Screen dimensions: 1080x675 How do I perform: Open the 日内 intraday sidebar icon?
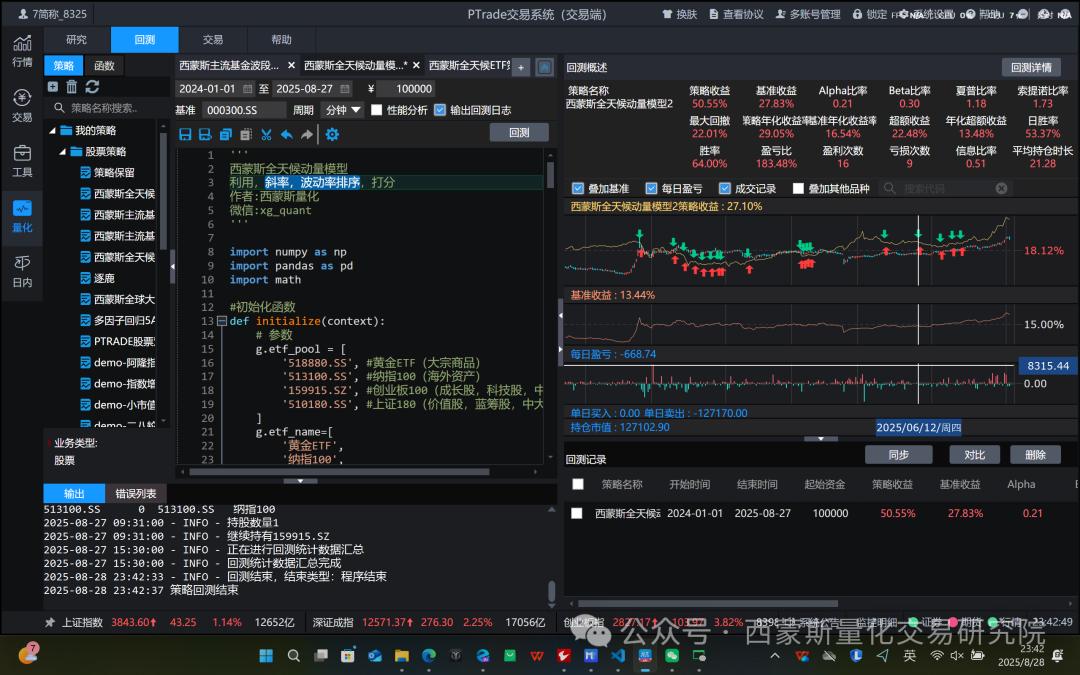pyautogui.click(x=22, y=271)
